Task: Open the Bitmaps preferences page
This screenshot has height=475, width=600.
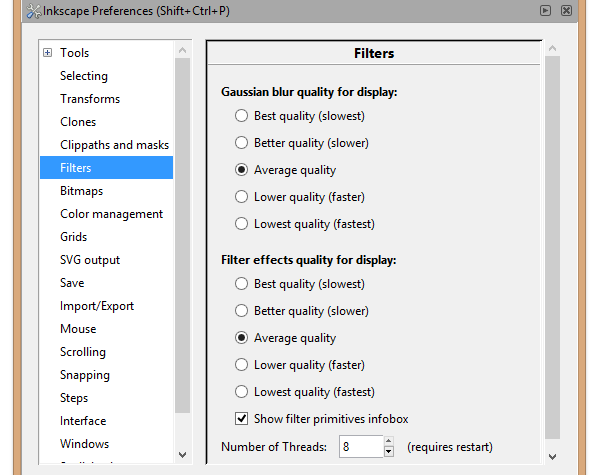Action: pyautogui.click(x=82, y=191)
